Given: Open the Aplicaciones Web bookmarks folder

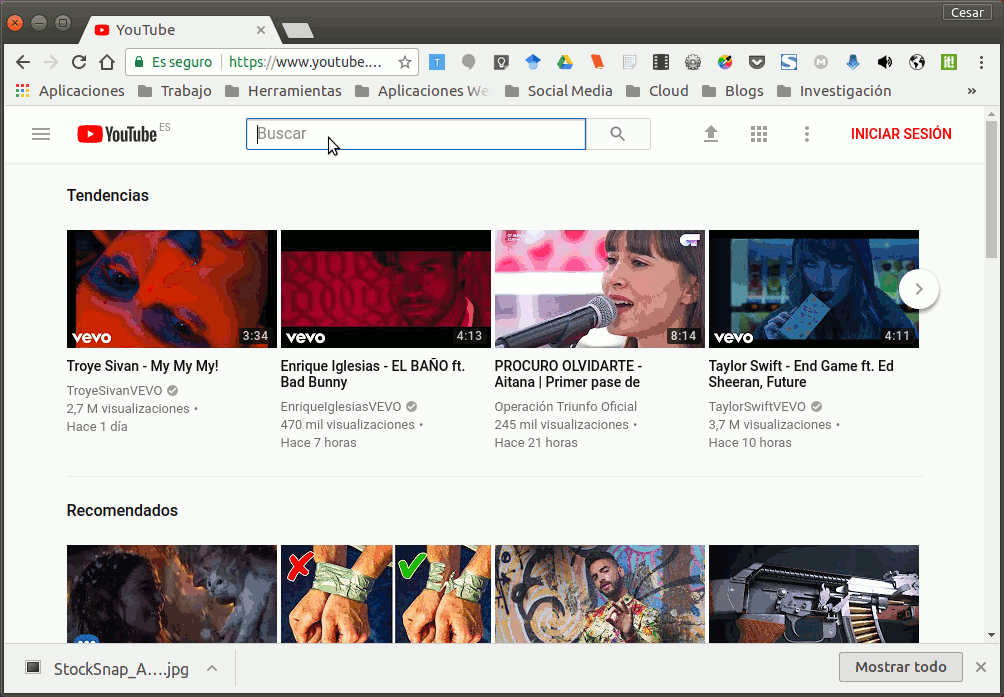Looking at the screenshot, I should [422, 91].
